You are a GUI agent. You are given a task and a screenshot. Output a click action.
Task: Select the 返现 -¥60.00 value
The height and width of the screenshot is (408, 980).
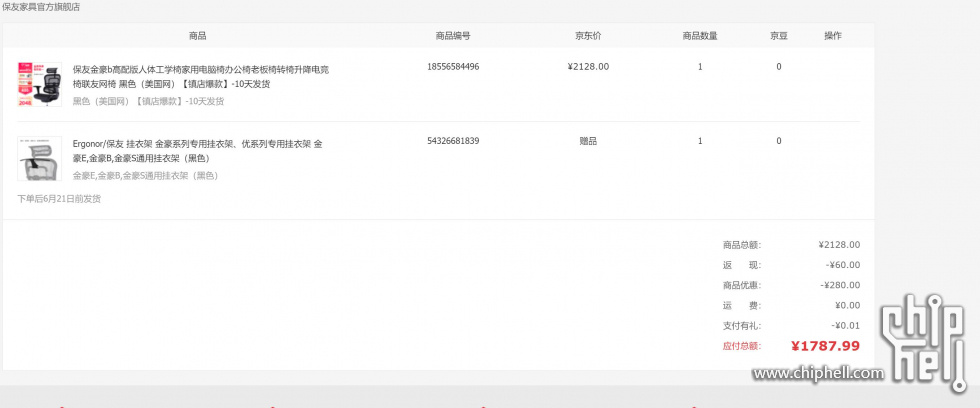842,265
